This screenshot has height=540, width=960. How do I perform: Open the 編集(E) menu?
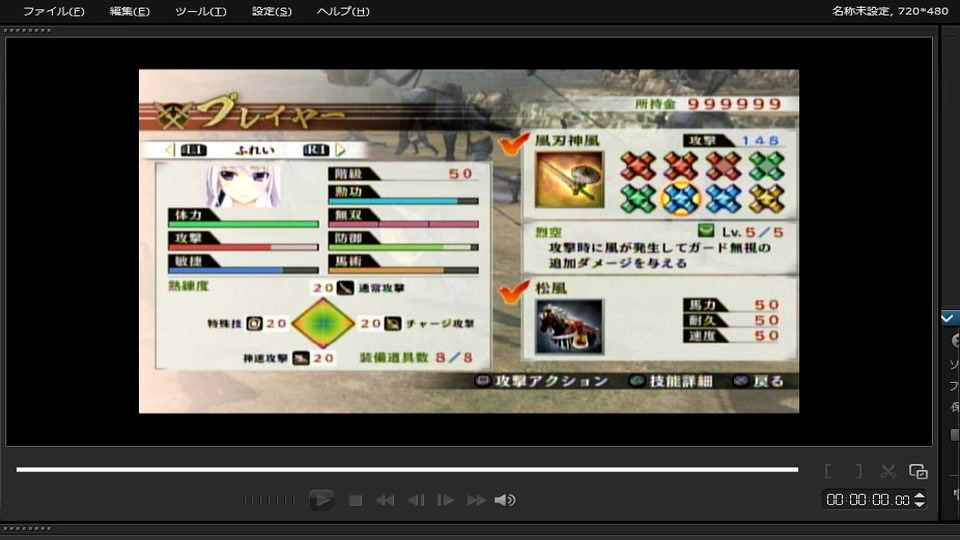point(129,11)
